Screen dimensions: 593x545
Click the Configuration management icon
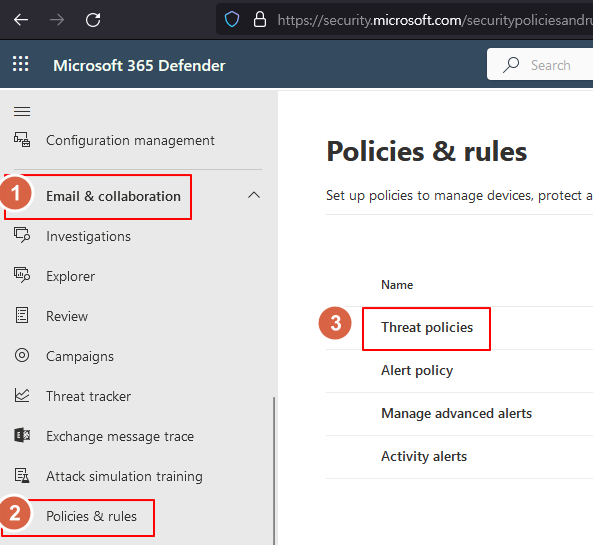(x=22, y=140)
